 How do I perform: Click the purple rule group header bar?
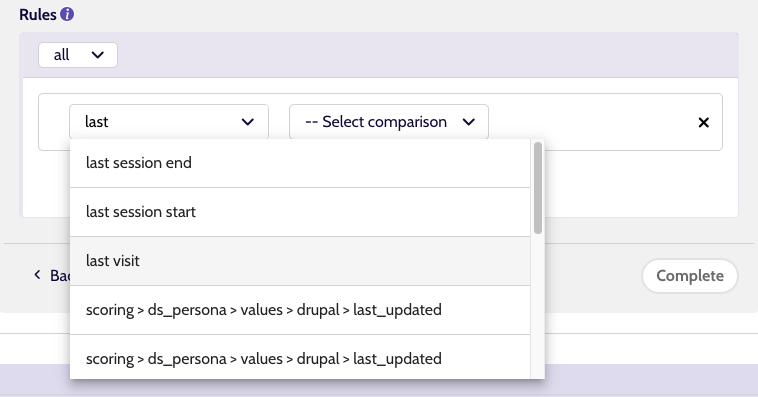pos(379,55)
